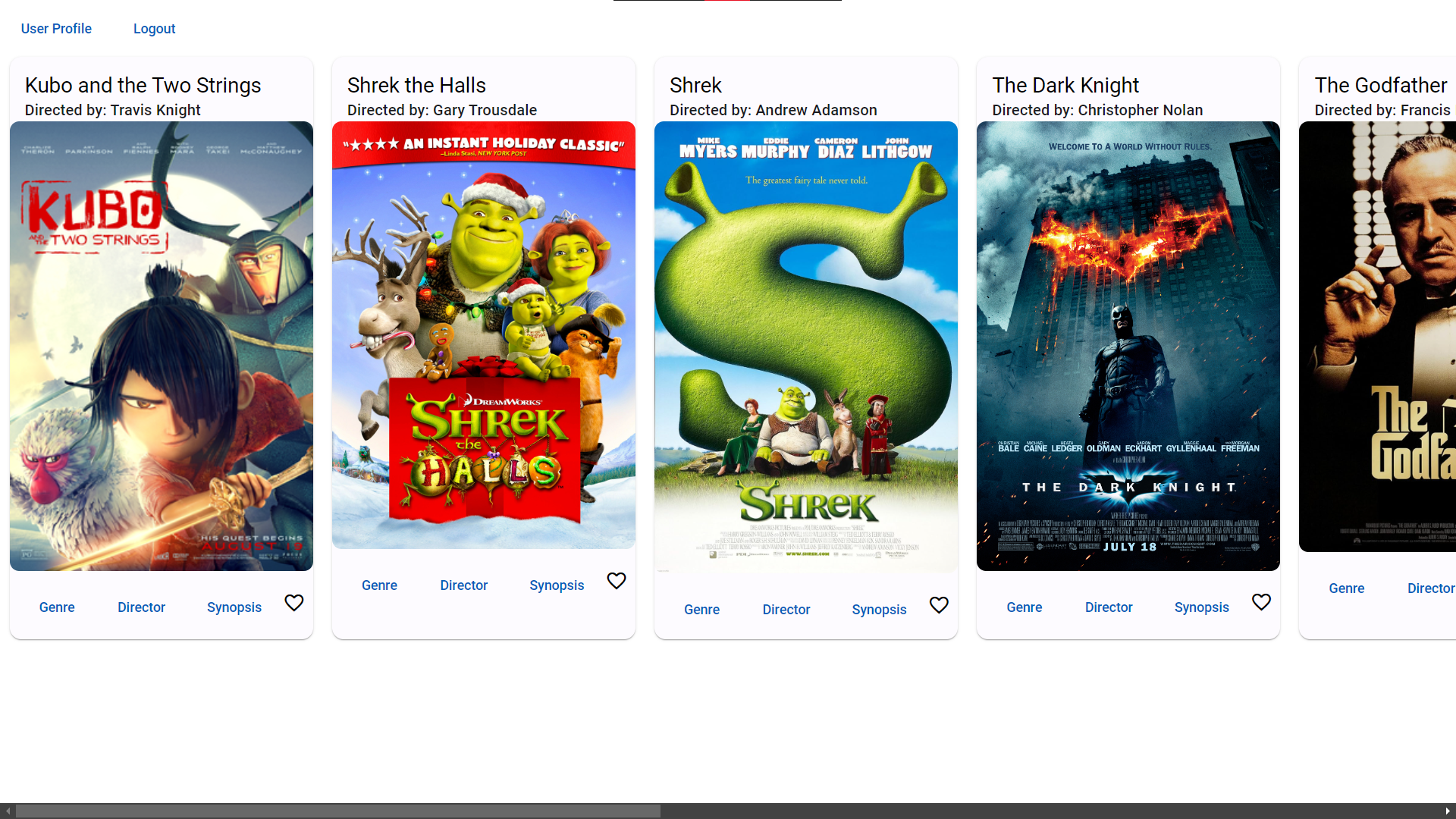Screen dimensions: 1456x819
Task: Click 'Directed by: Travis Knight' text
Action: 113,110
